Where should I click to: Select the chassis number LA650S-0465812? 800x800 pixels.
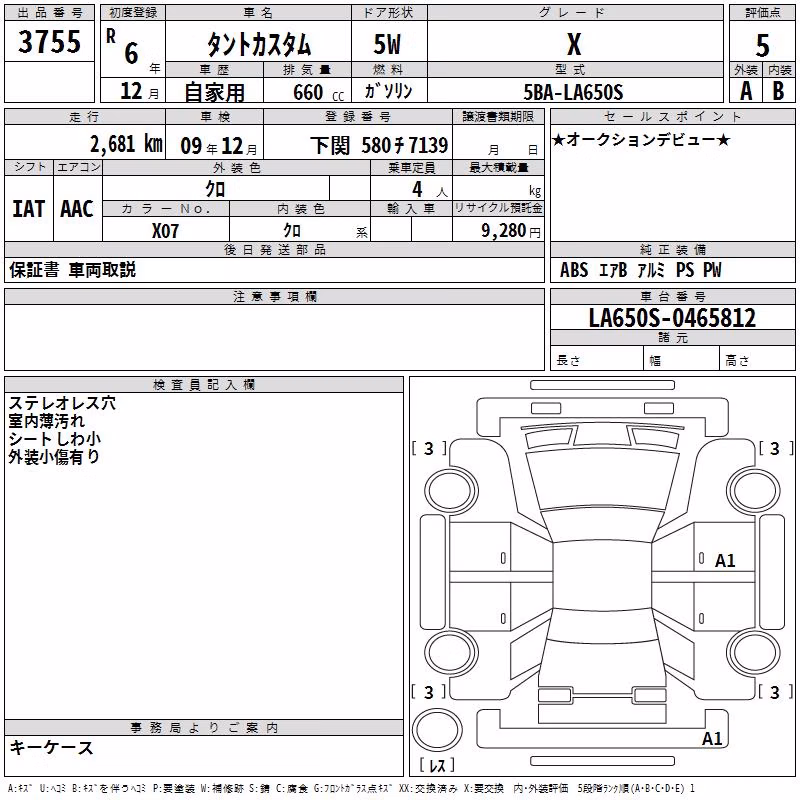[672, 318]
